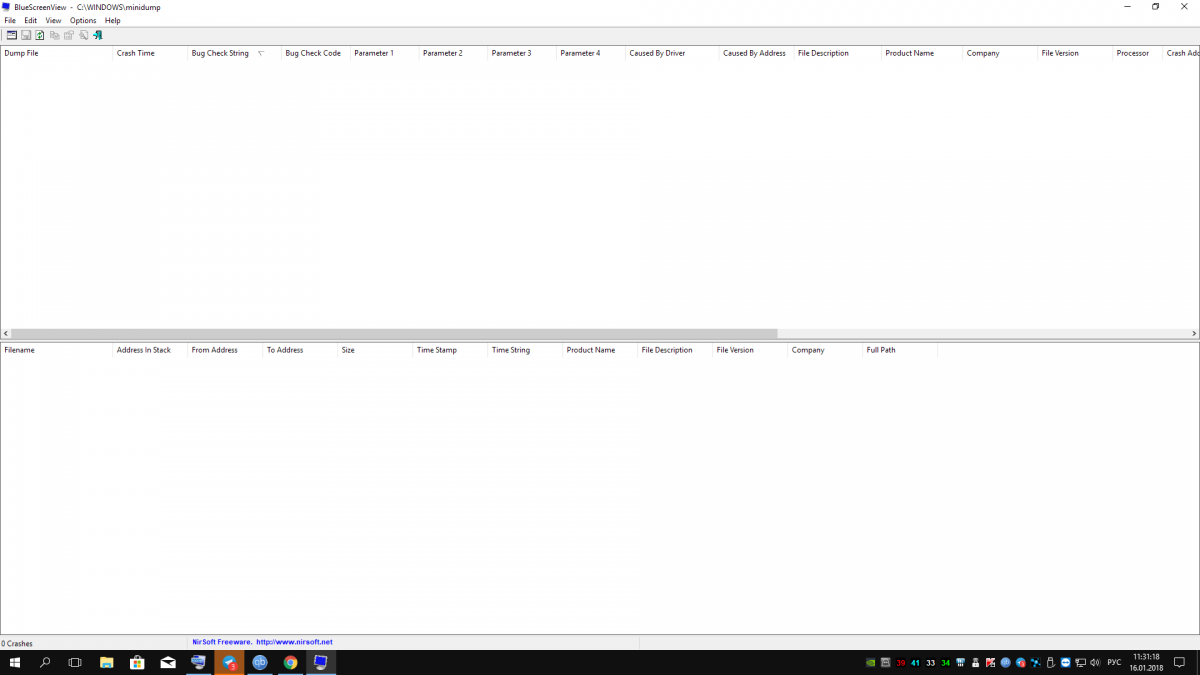
Task: Click the Parameter 2 column header
Action: point(453,53)
